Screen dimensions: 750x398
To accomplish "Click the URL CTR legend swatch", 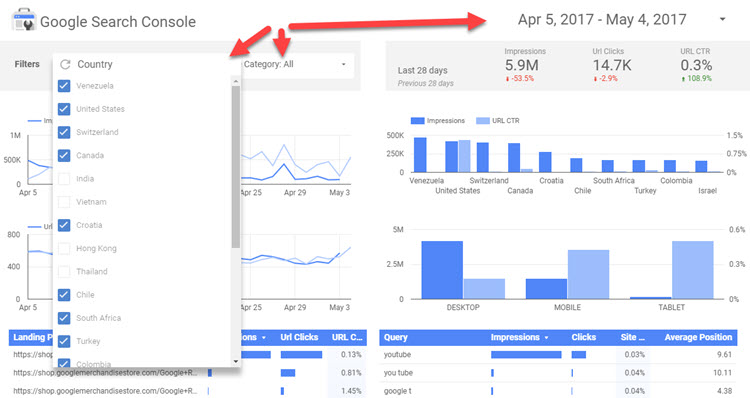I will click(483, 121).
